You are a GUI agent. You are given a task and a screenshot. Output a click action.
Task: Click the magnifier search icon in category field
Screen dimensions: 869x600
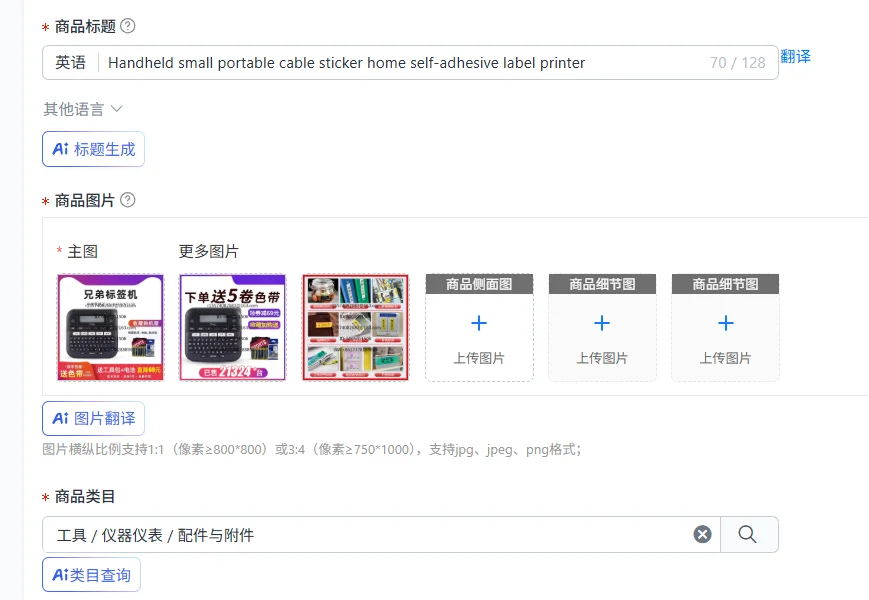click(747, 535)
